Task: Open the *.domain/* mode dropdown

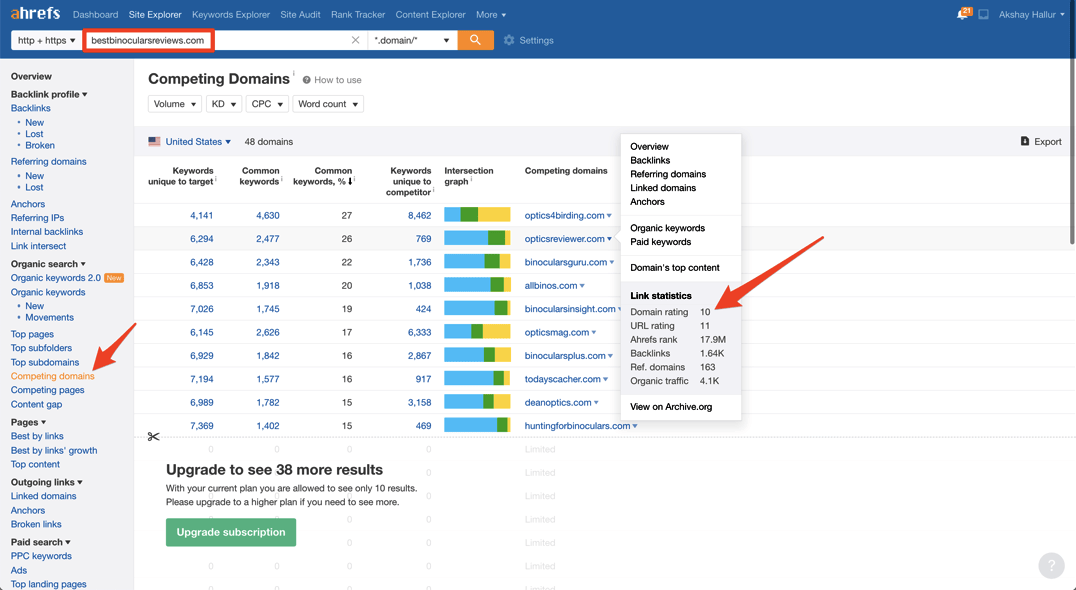Action: point(412,40)
